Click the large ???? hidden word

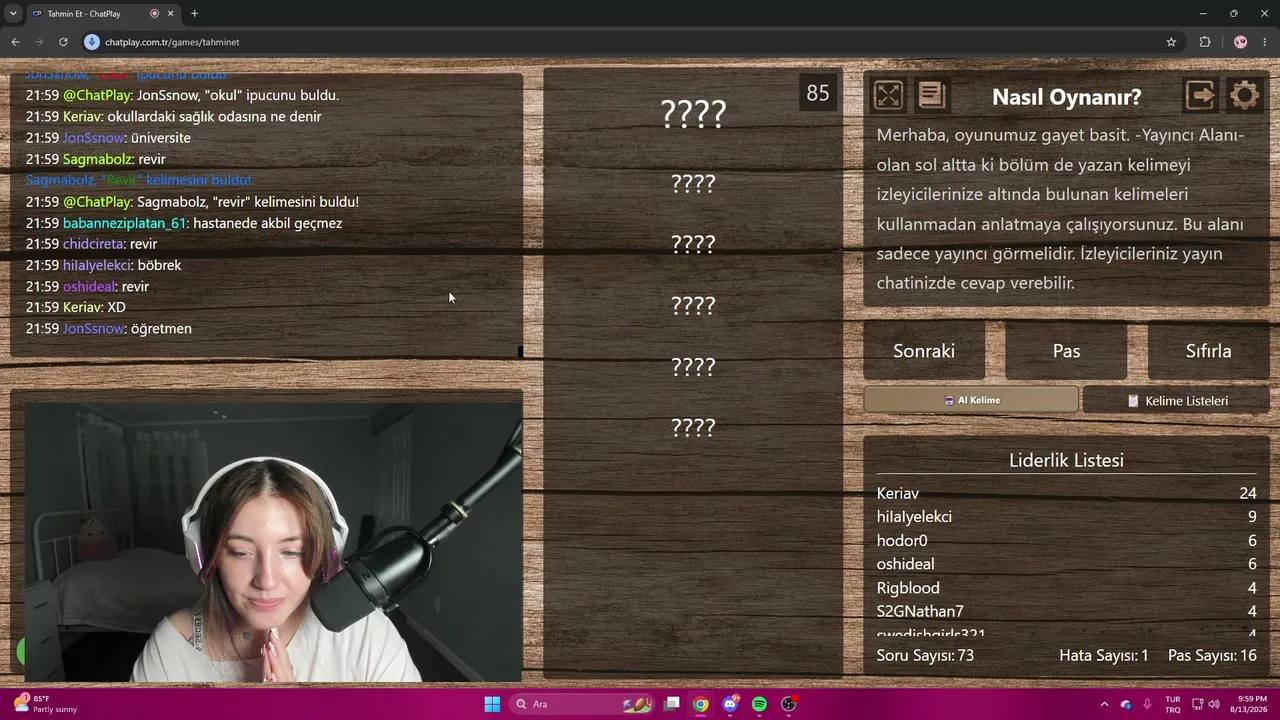(x=693, y=114)
